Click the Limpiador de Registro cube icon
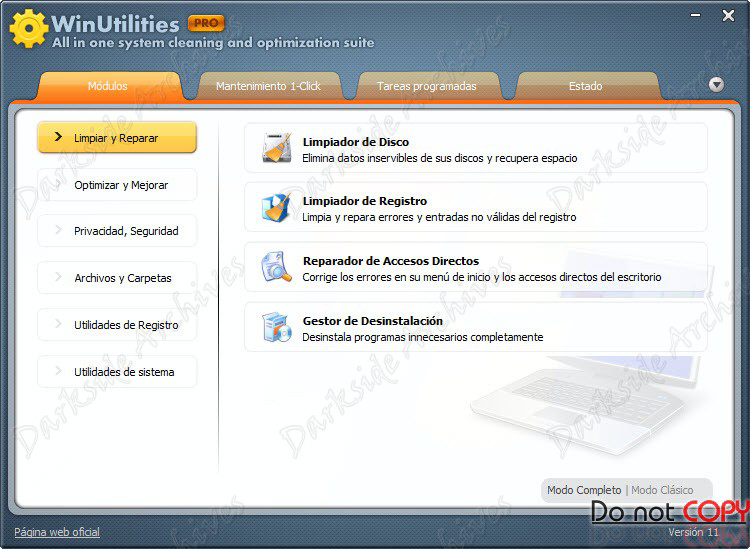This screenshot has height=549, width=750. [x=276, y=207]
